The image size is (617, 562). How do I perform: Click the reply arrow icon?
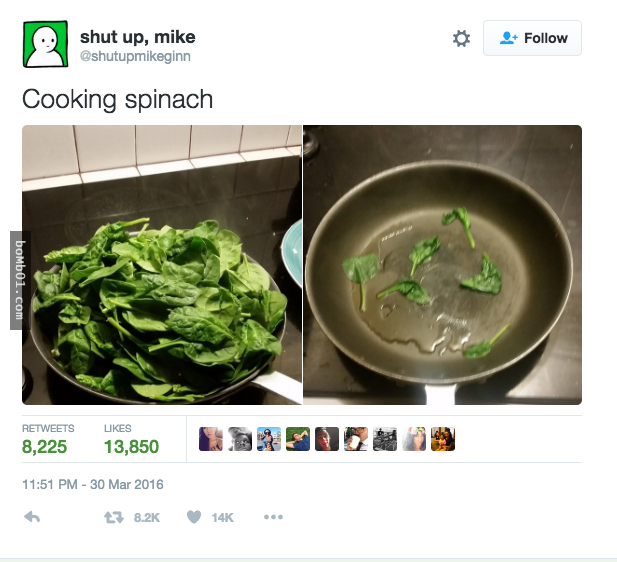pos(32,517)
